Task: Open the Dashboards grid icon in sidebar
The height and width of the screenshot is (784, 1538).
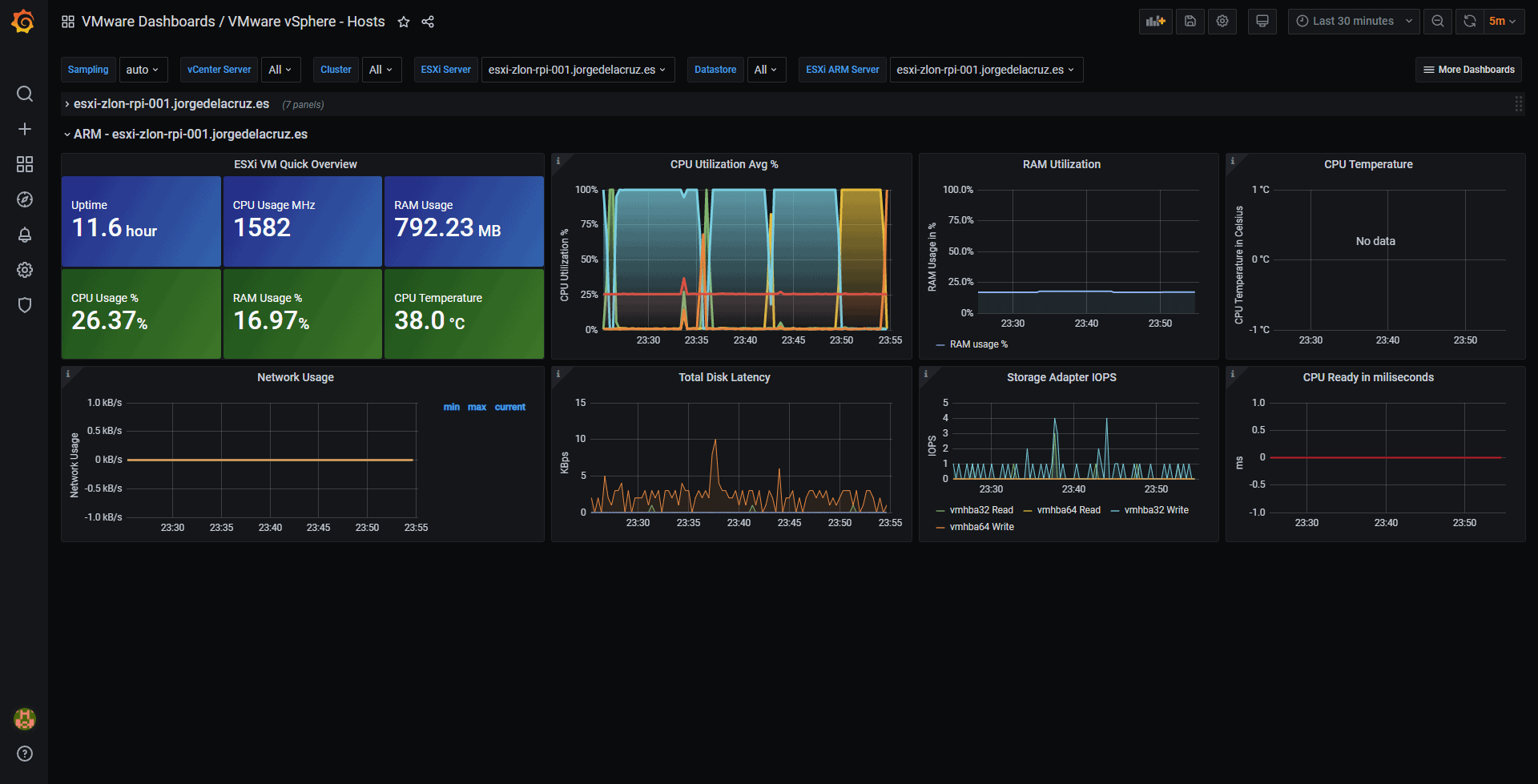Action: click(x=25, y=164)
